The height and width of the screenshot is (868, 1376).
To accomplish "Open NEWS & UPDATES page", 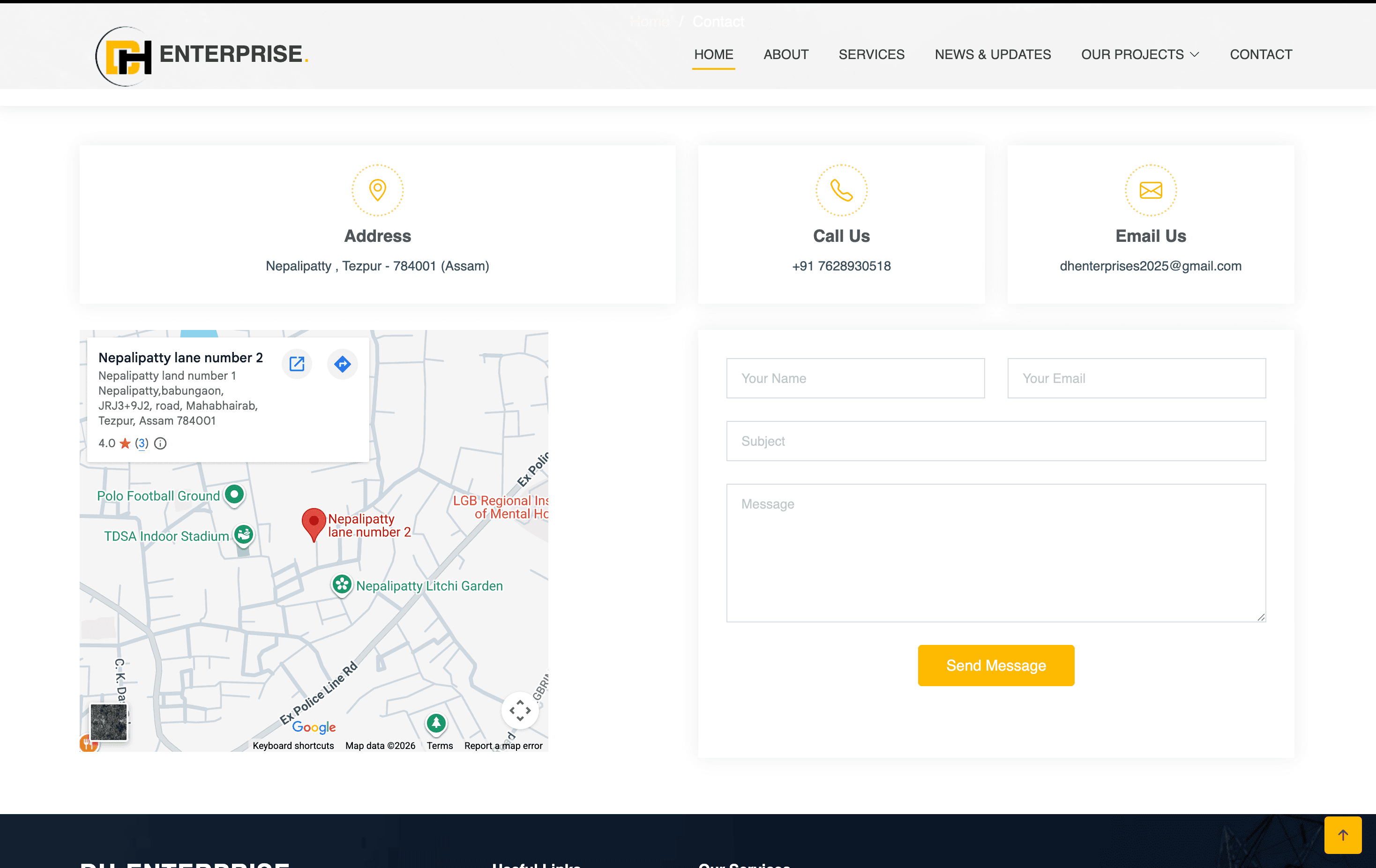I will [x=992, y=54].
